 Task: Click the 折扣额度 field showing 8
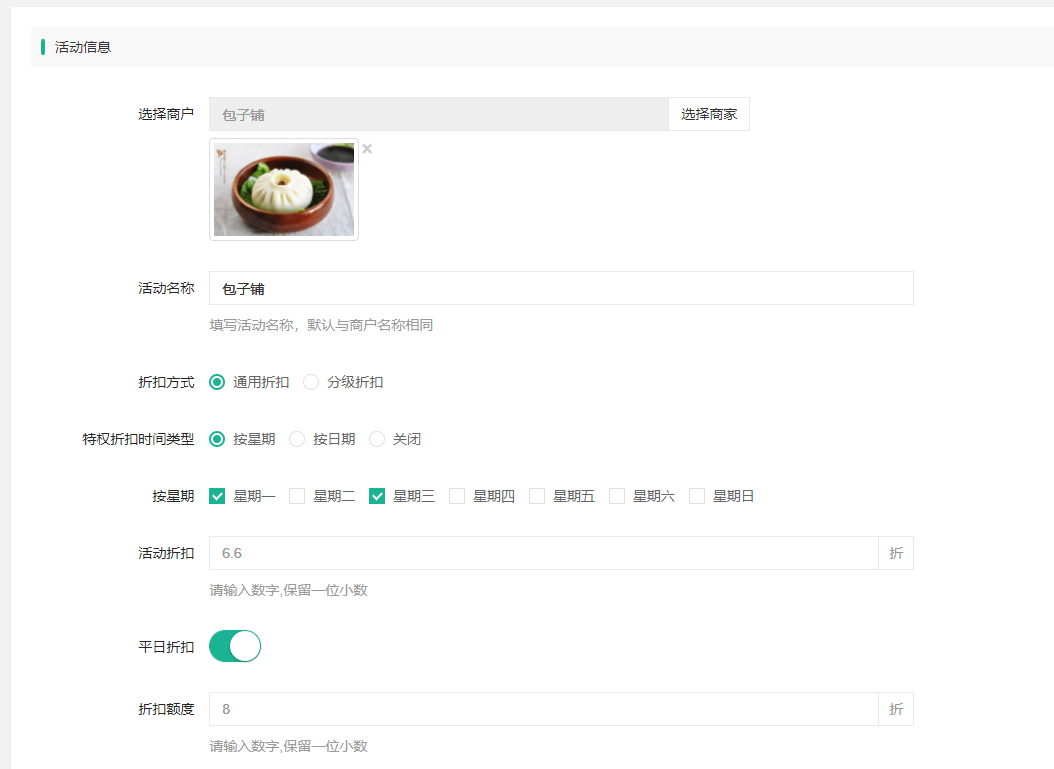pos(544,709)
